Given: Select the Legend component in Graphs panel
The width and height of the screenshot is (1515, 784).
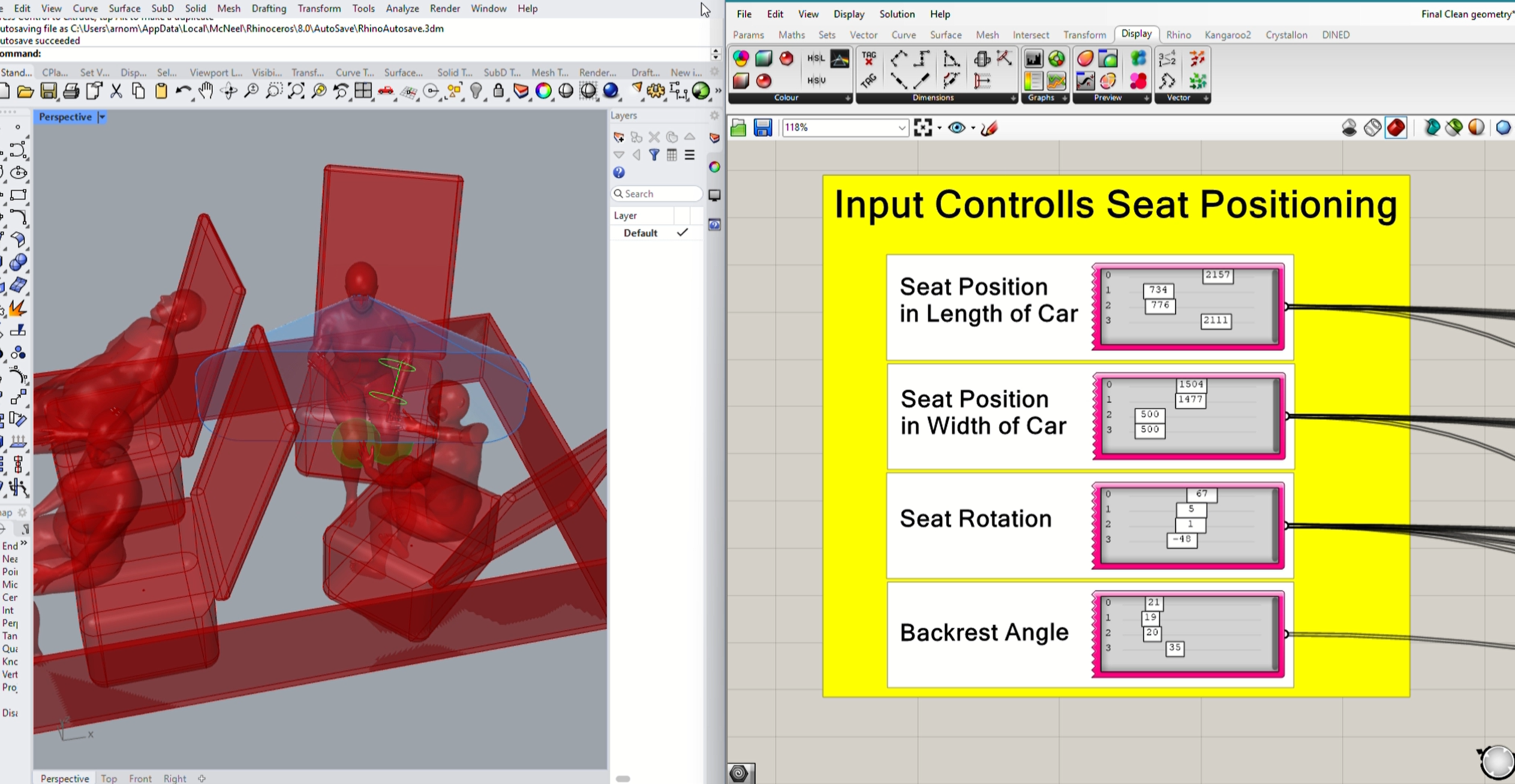Looking at the screenshot, I should tap(1033, 80).
